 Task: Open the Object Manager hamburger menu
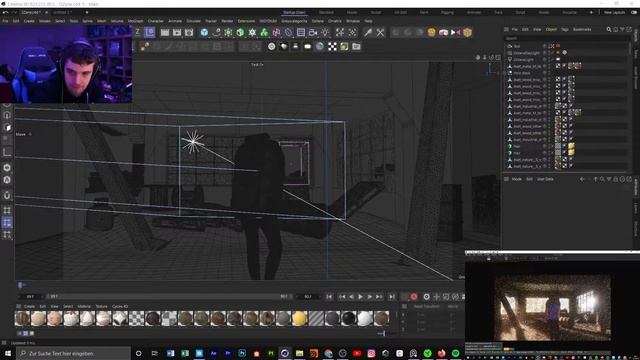click(506, 29)
